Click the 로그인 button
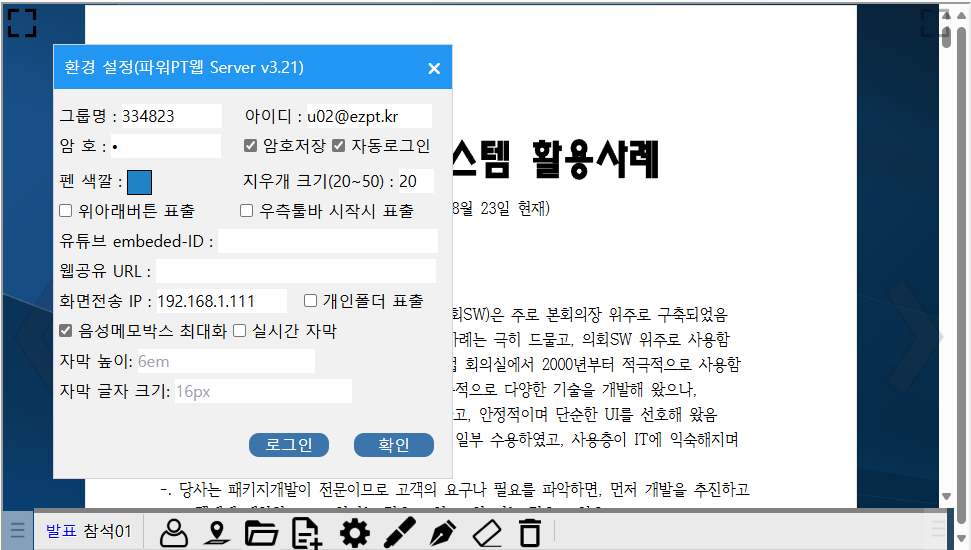The height and width of the screenshot is (550, 971). 289,445
